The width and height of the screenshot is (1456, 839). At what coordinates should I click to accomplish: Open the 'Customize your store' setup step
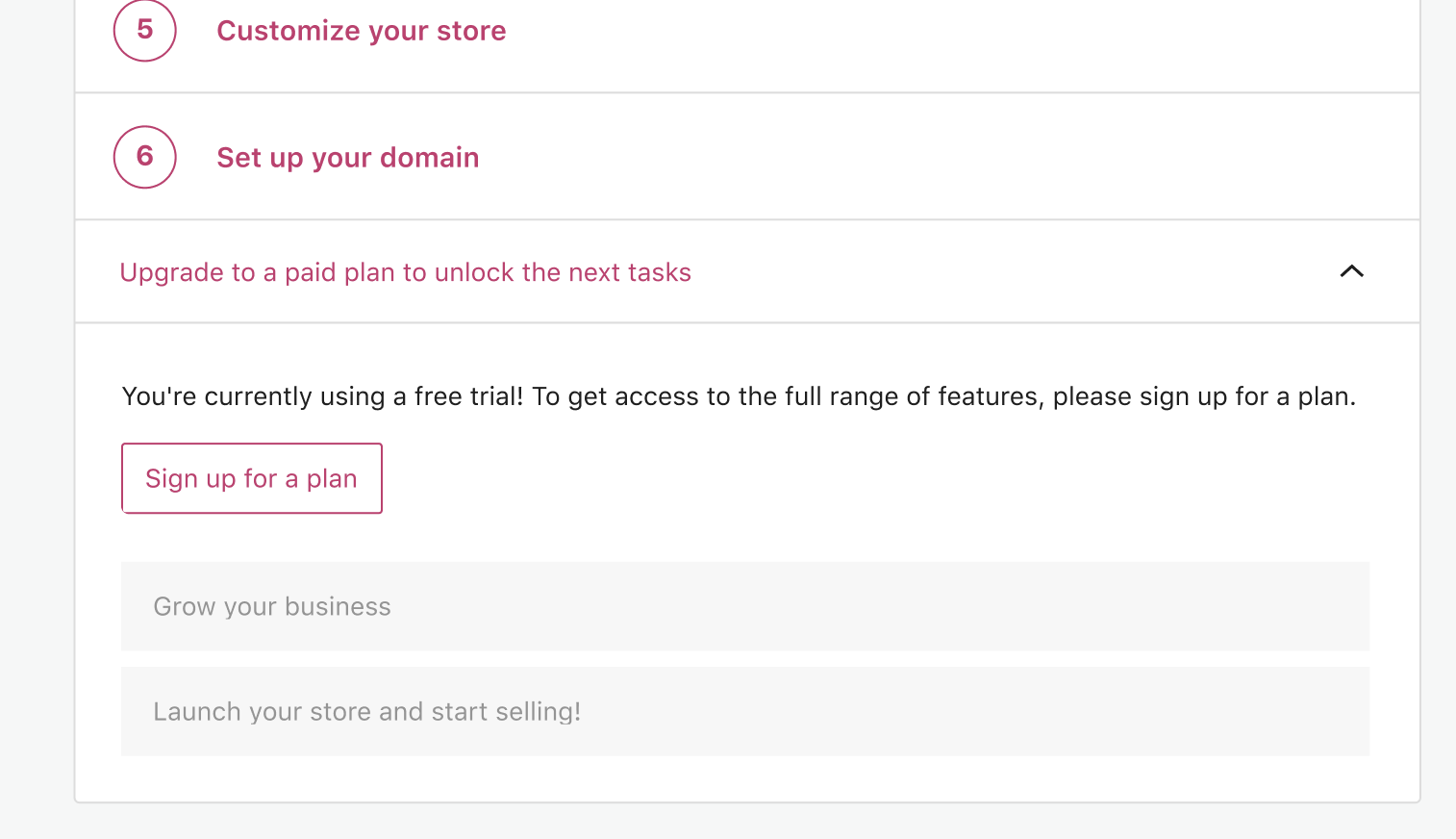click(x=362, y=30)
